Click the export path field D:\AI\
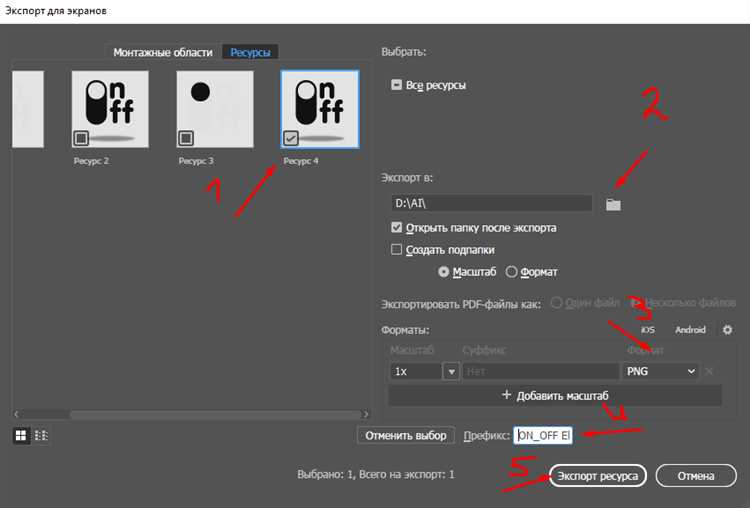The width and height of the screenshot is (750, 508). point(492,203)
